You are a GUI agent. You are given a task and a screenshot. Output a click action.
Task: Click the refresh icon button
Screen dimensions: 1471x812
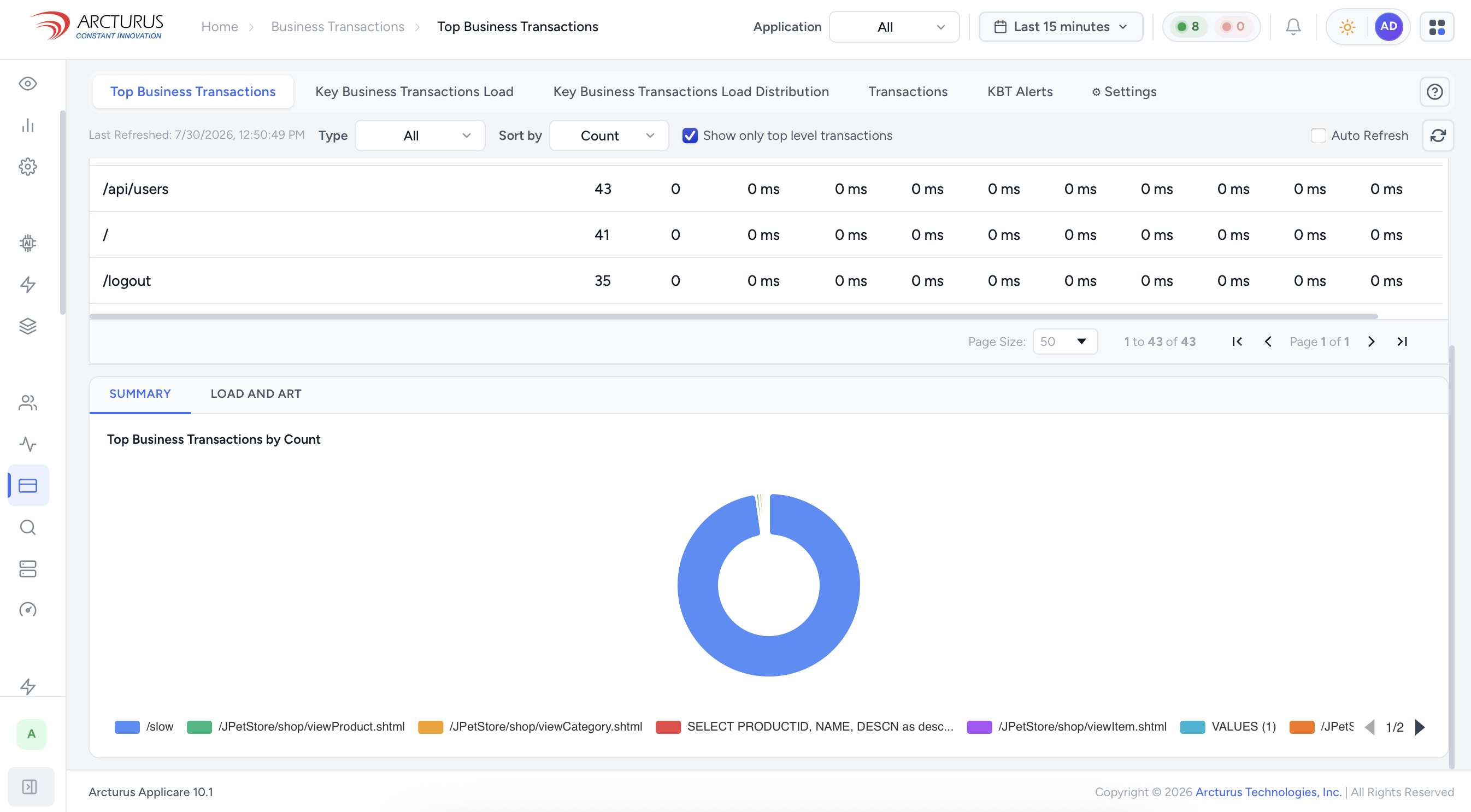(x=1438, y=136)
